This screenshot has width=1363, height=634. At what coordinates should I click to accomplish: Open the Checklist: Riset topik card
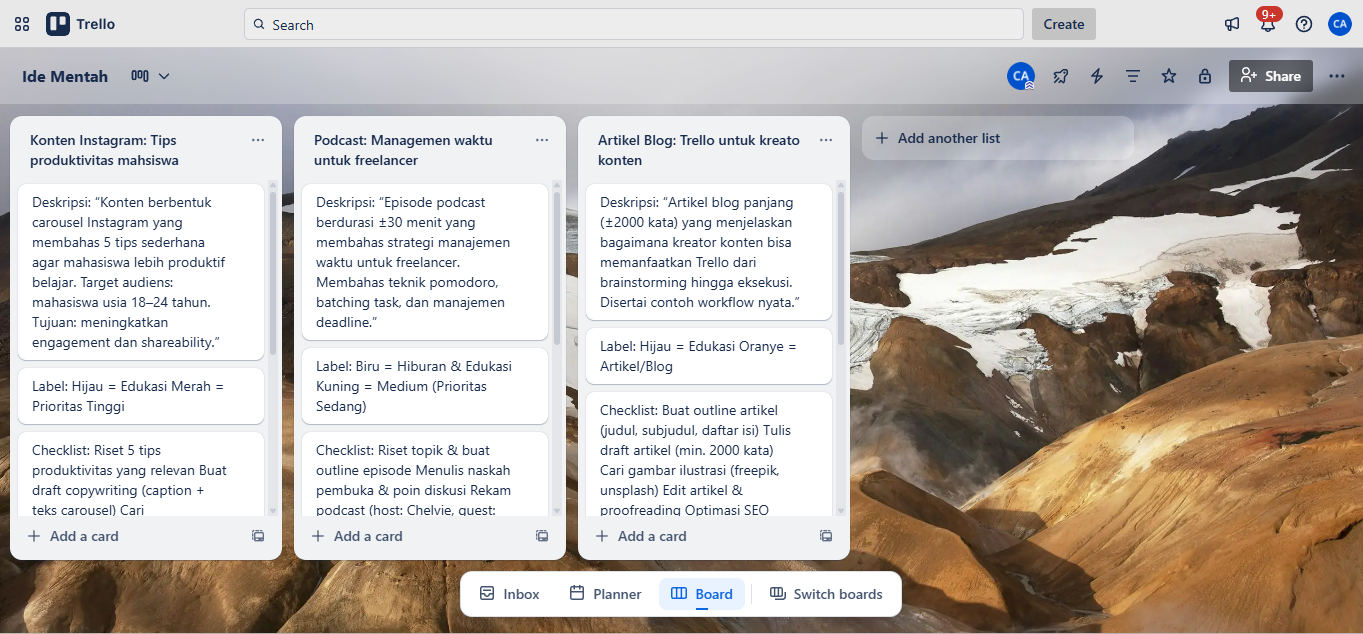(x=425, y=475)
